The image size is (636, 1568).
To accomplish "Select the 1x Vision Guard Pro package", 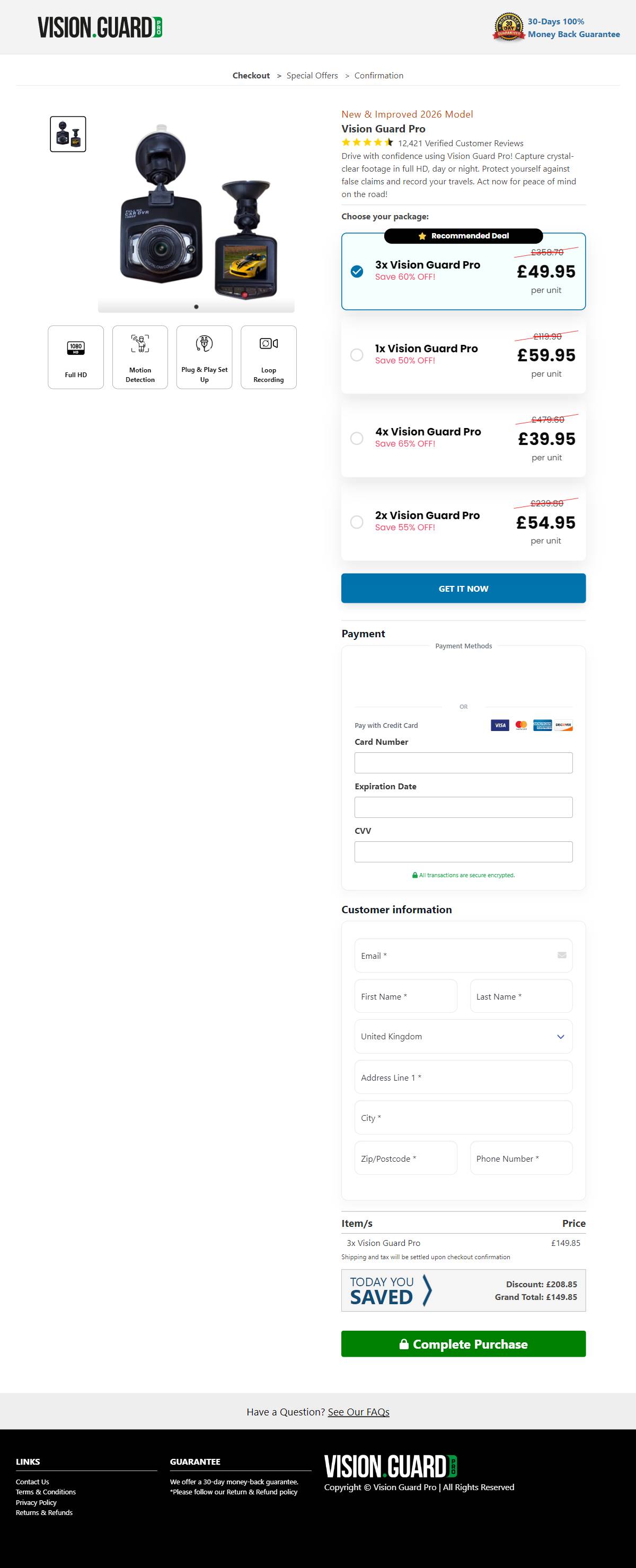I will pyautogui.click(x=357, y=355).
